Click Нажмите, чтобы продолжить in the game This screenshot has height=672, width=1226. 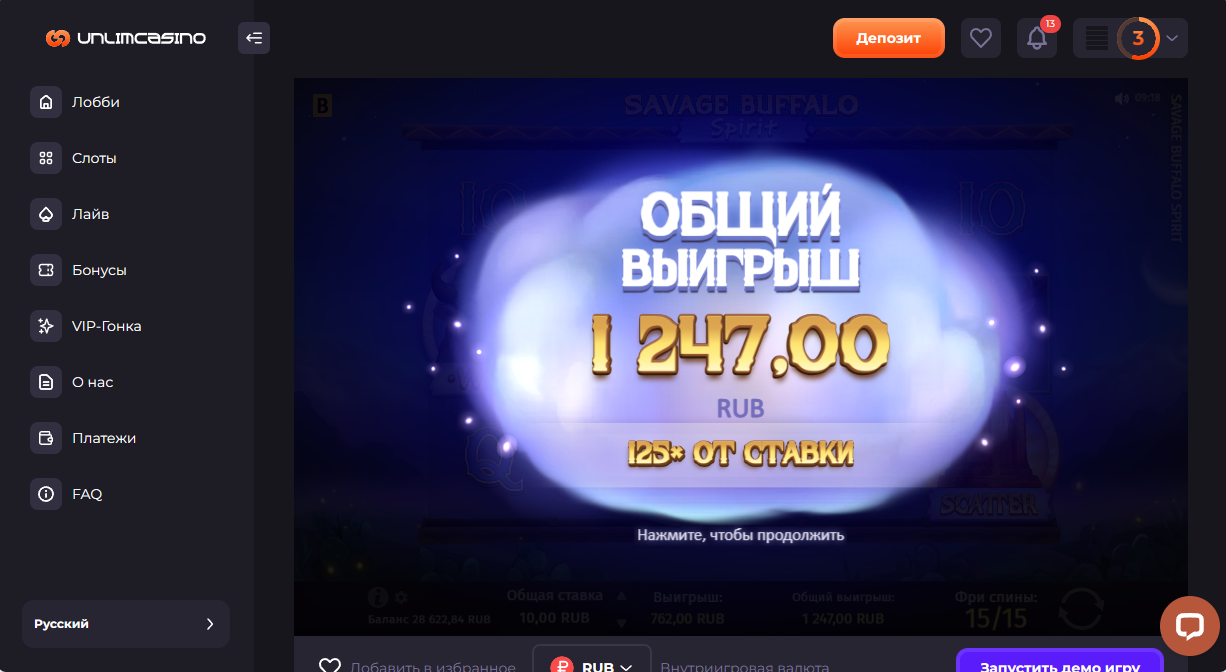tap(741, 535)
